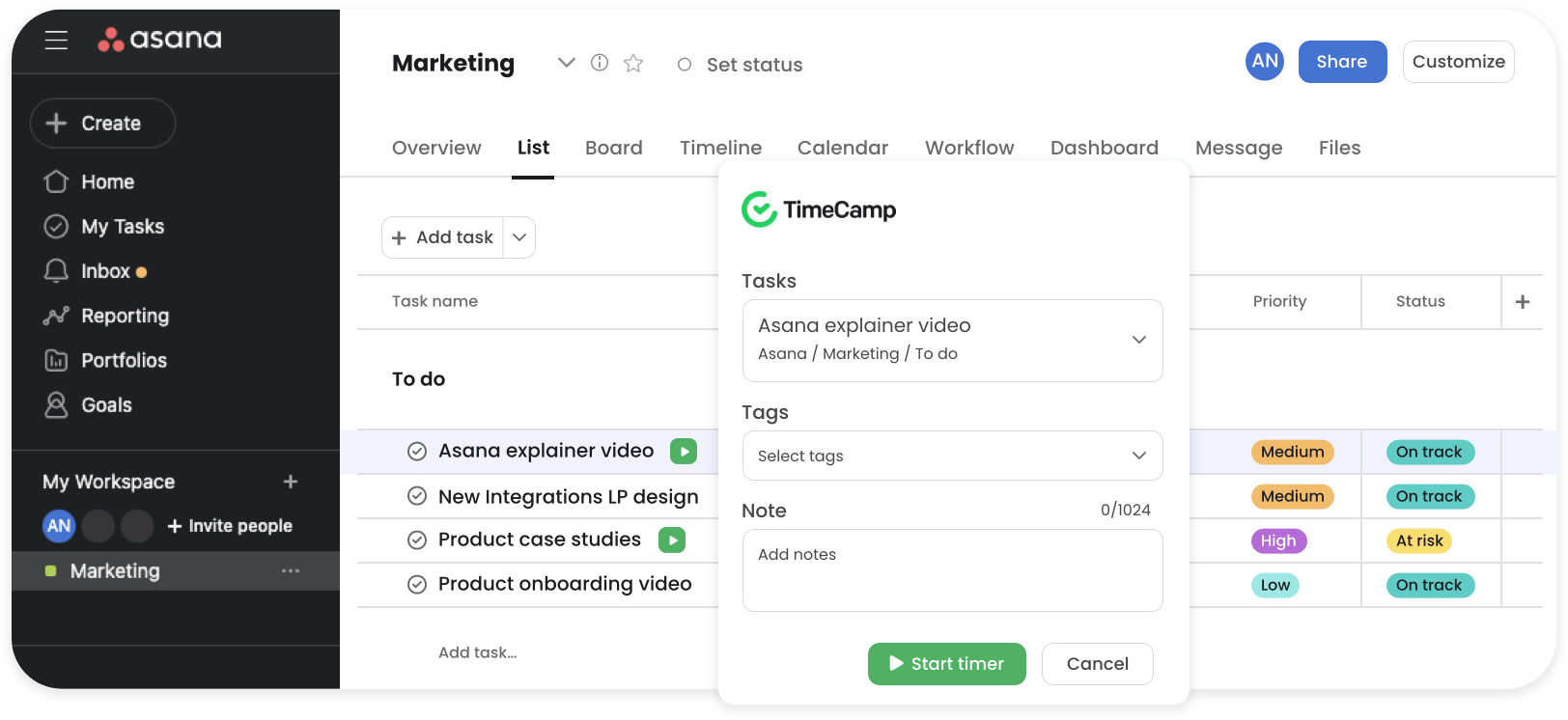
Task: Click the AN avatar in the header
Action: click(1265, 62)
